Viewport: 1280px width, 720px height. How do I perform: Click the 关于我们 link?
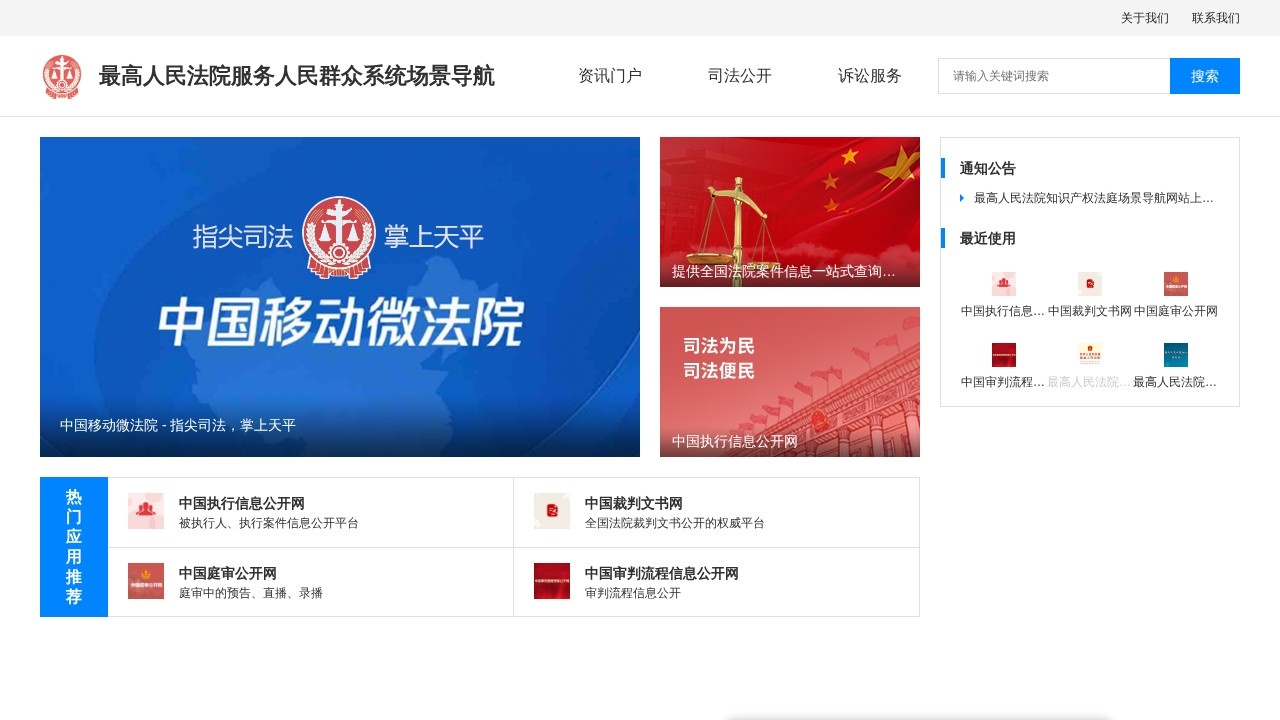[x=1145, y=18]
